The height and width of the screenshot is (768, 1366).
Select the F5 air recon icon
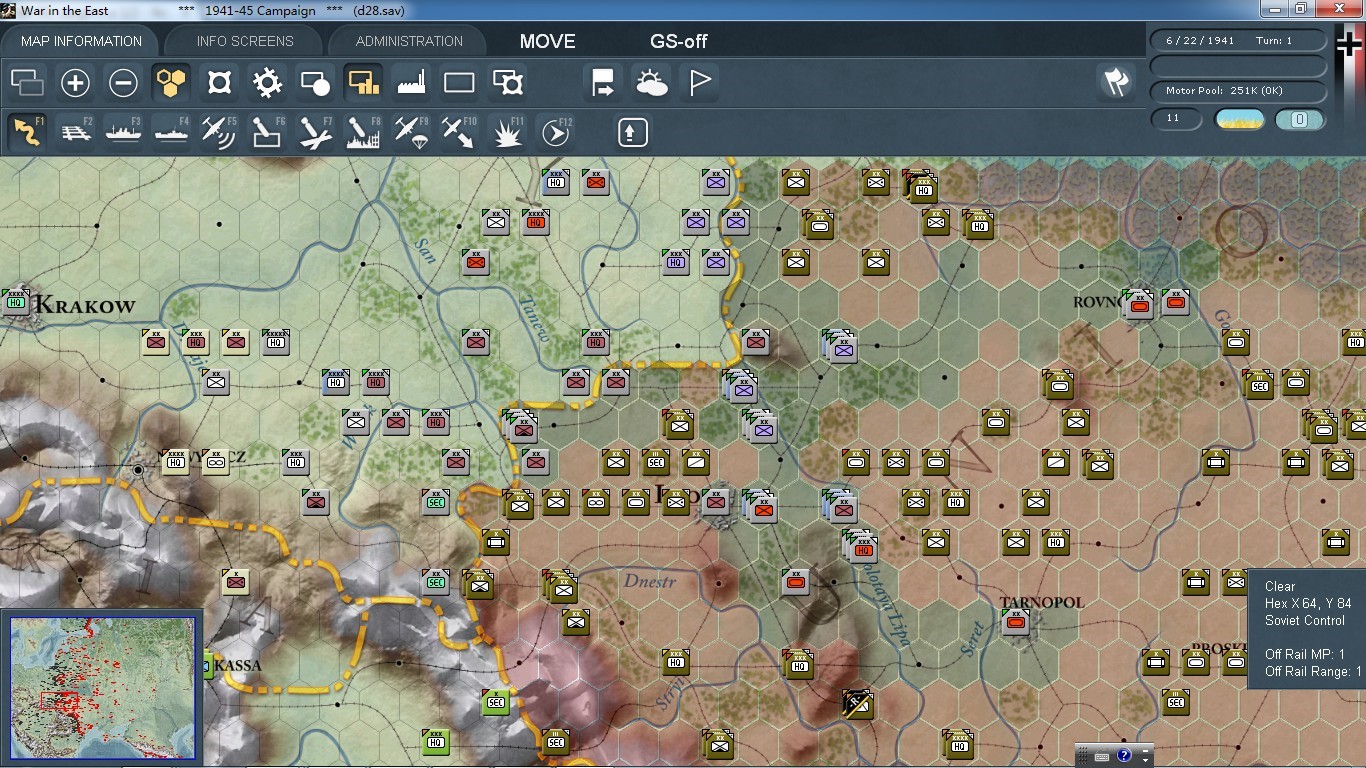(x=219, y=132)
